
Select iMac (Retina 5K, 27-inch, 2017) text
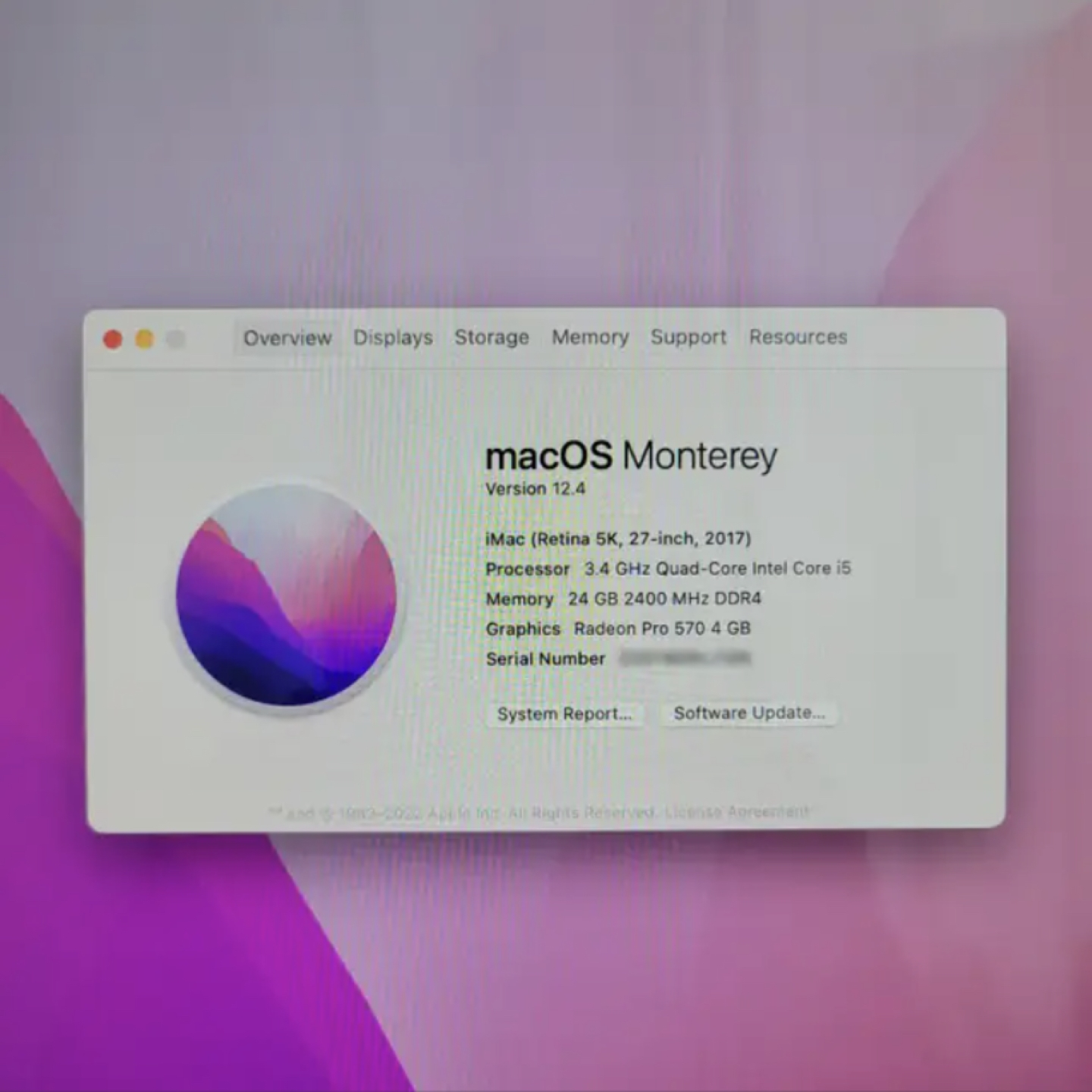[618, 538]
